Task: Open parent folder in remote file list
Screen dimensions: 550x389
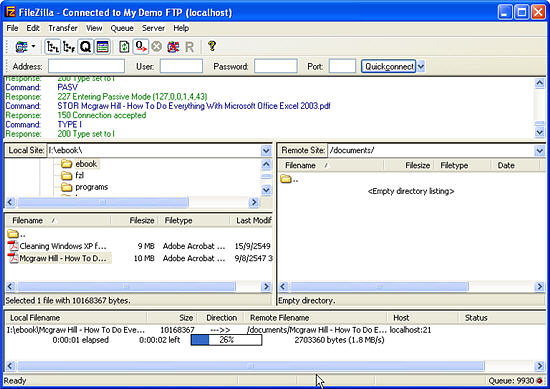Action: tap(289, 179)
